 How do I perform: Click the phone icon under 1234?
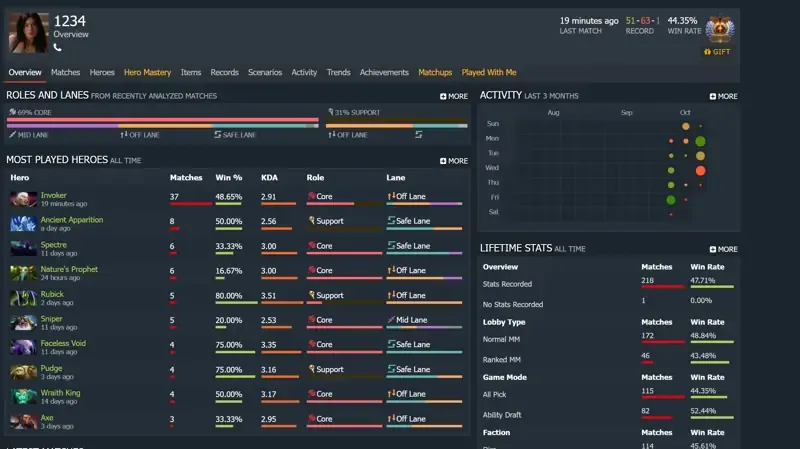coord(58,47)
